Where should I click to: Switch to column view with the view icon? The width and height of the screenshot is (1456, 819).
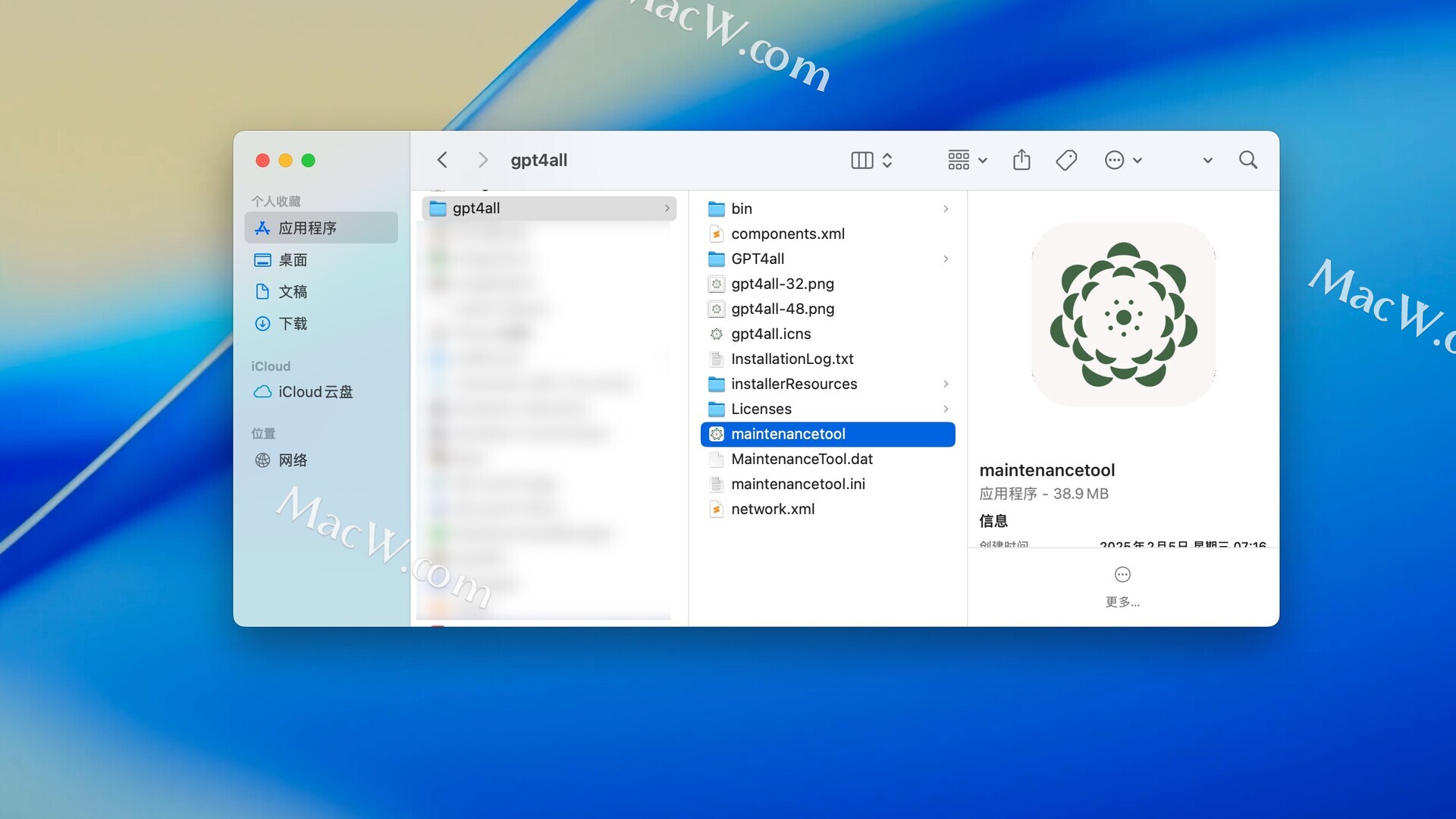(x=862, y=160)
